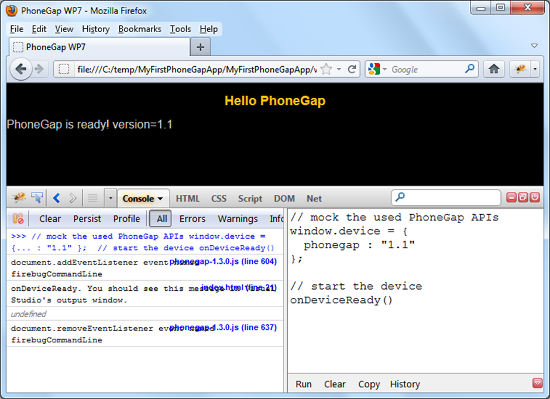Switch to the Firebug HTML panel

click(188, 198)
